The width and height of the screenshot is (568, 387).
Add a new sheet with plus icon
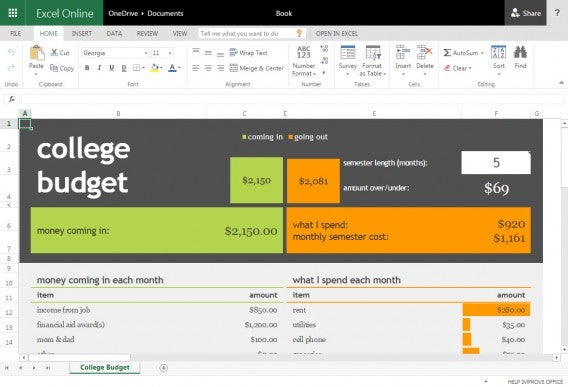[163, 368]
